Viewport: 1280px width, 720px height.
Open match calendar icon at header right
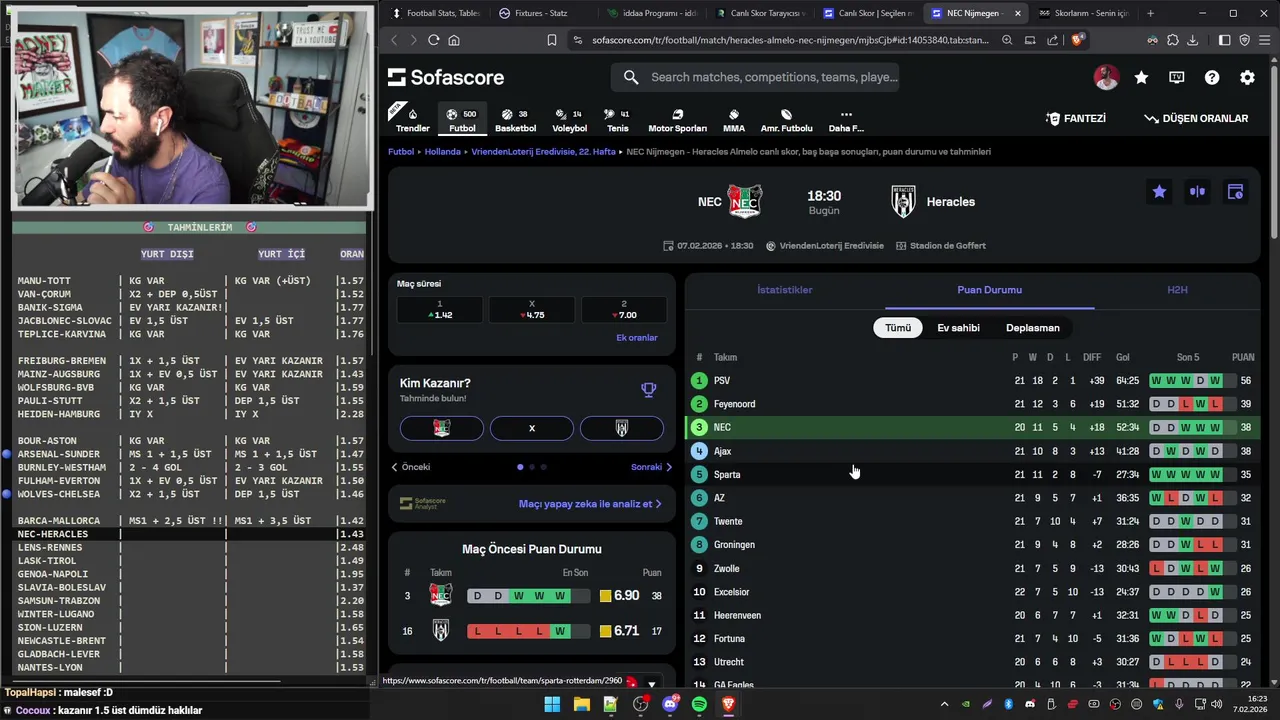(1235, 191)
